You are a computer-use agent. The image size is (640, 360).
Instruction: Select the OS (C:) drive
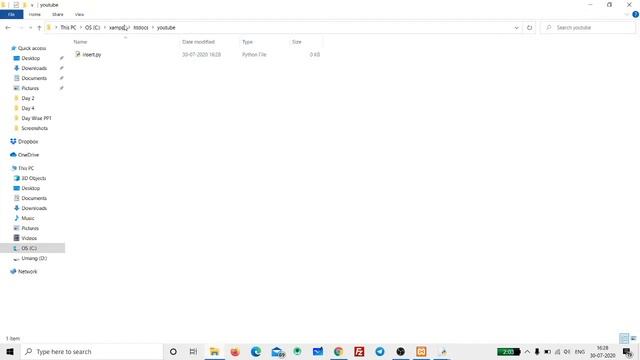[x=29, y=248]
